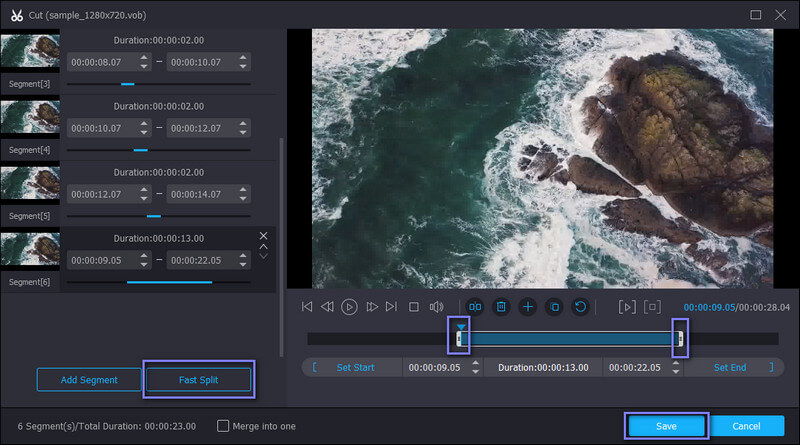Screen dimensions: 800x445
Task: Add a new segment with the plus icon
Action: click(x=527, y=307)
